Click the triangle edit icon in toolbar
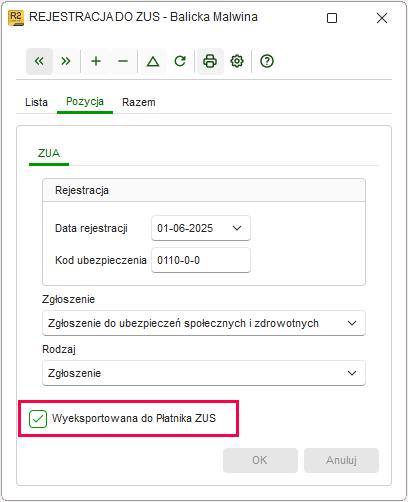 (153, 61)
